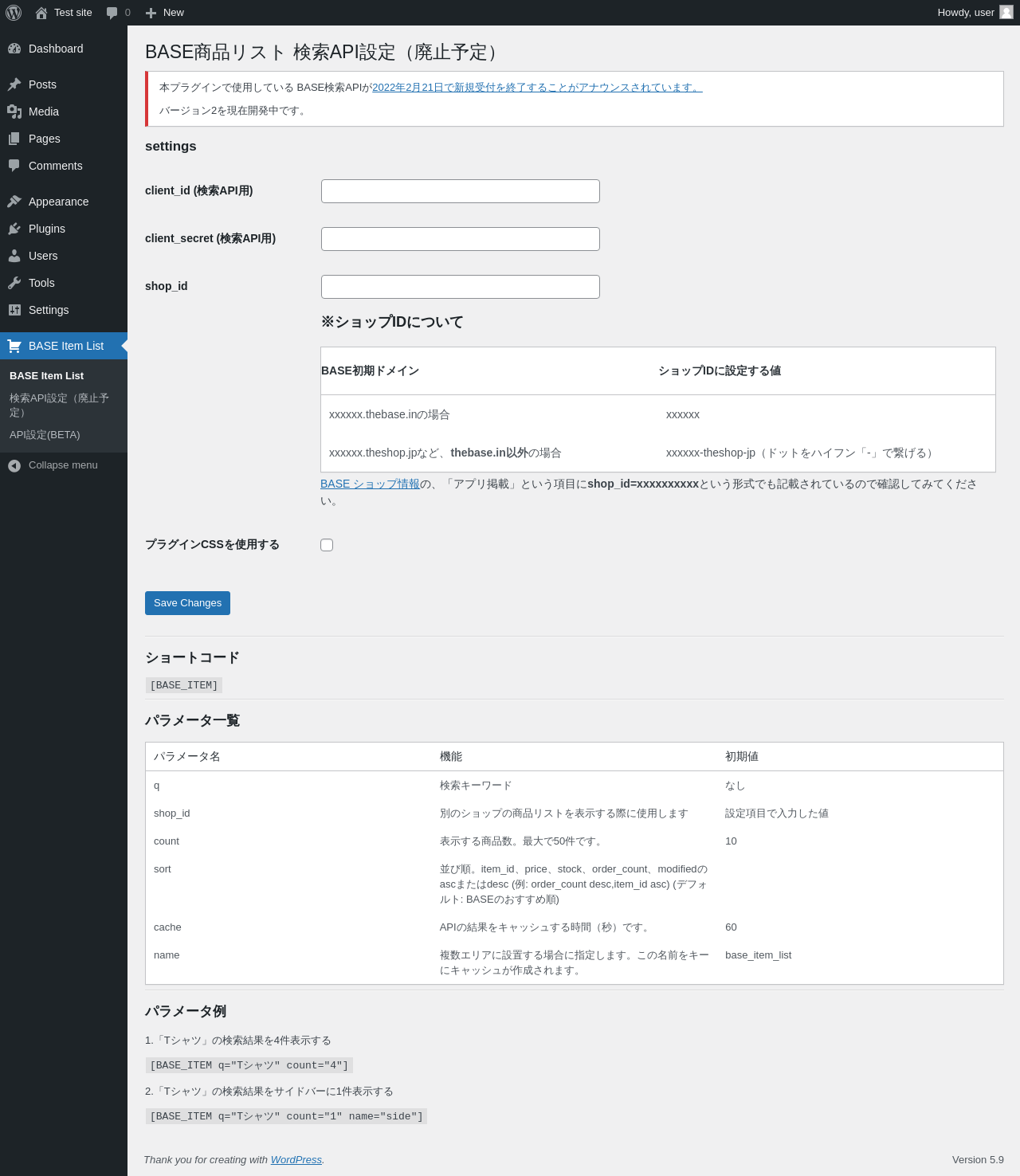This screenshot has width=1020, height=1176.
Task: Click the BASE Item List cart icon
Action: (14, 346)
